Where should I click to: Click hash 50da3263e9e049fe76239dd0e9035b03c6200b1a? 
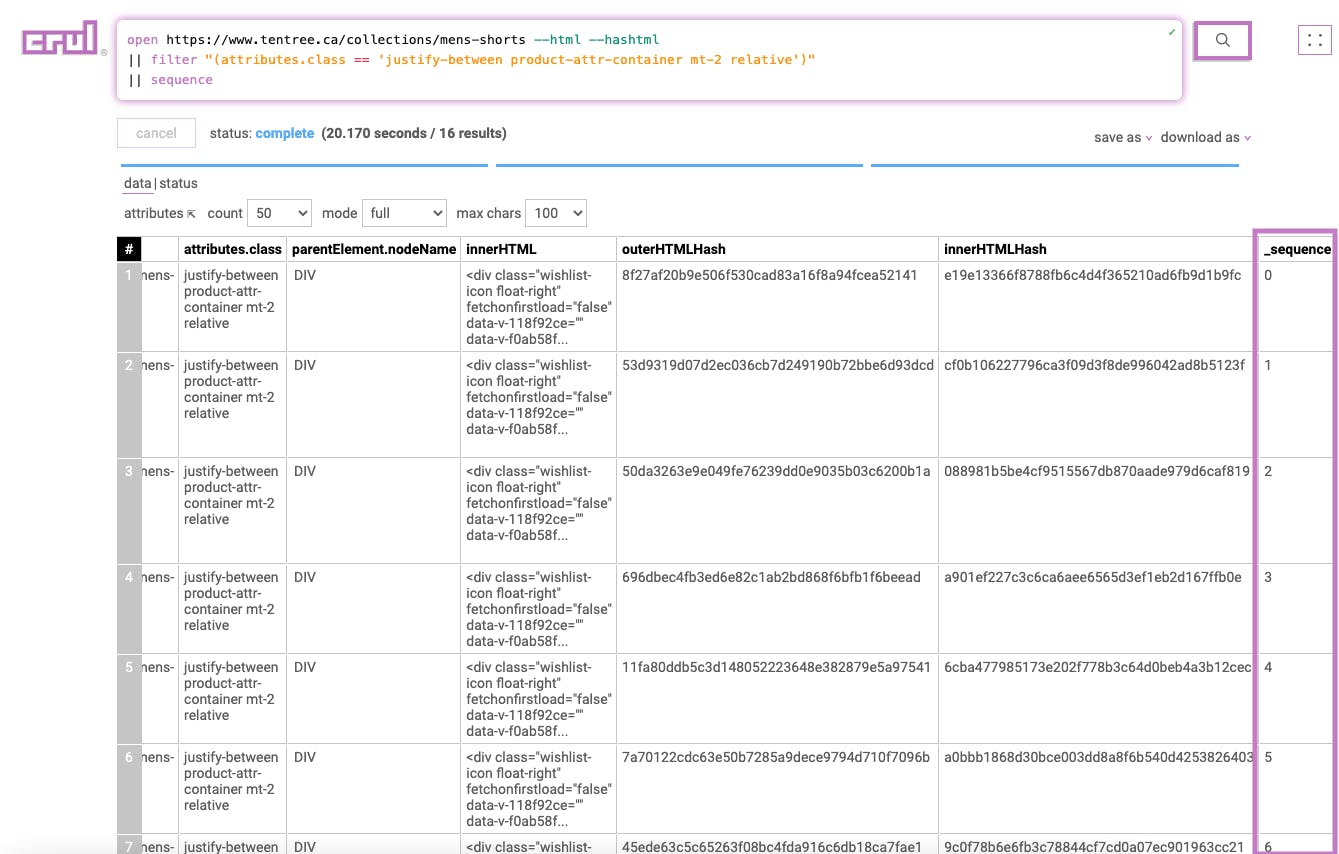coord(776,471)
